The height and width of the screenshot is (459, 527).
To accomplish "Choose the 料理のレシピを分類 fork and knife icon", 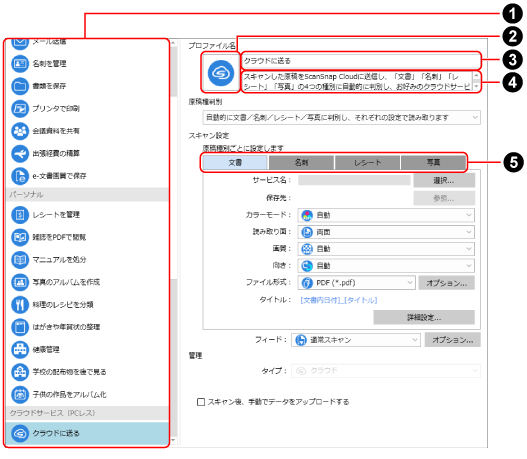I will (x=20, y=304).
